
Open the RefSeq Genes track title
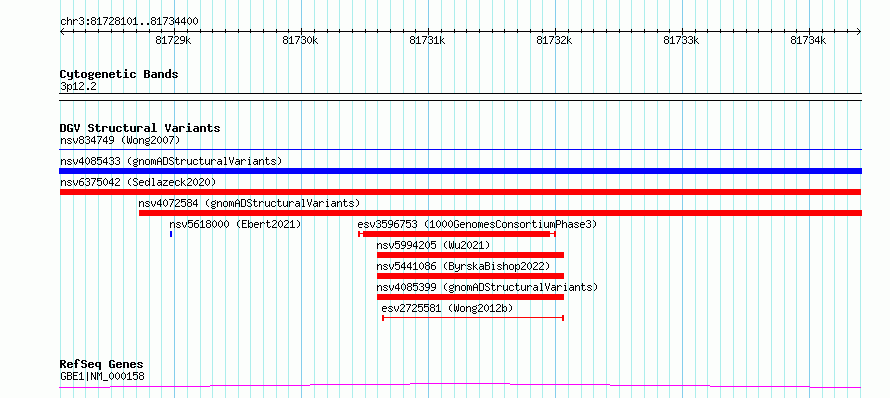point(102,365)
